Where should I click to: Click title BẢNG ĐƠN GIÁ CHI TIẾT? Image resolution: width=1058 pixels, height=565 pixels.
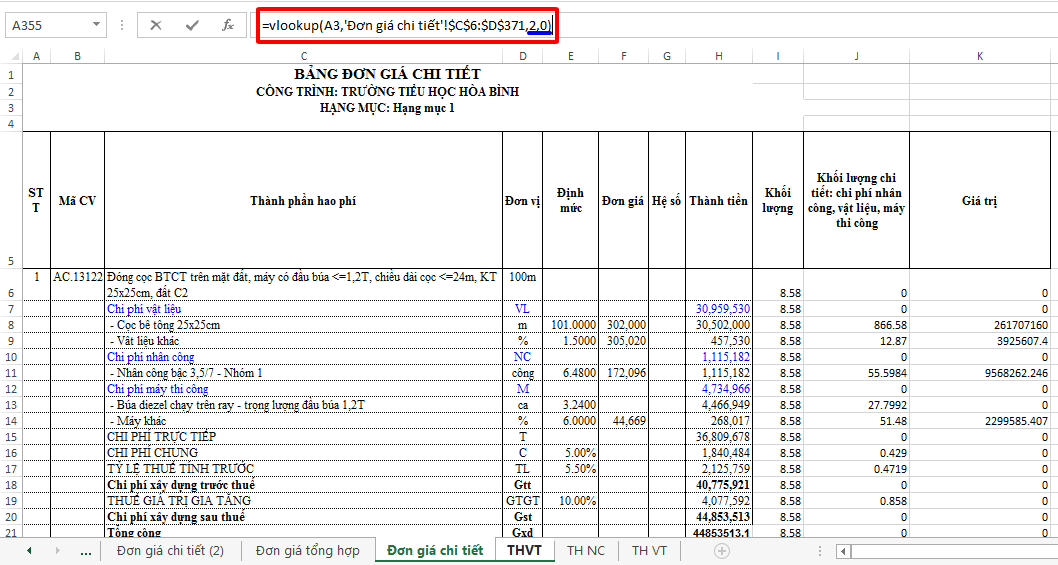[388, 74]
